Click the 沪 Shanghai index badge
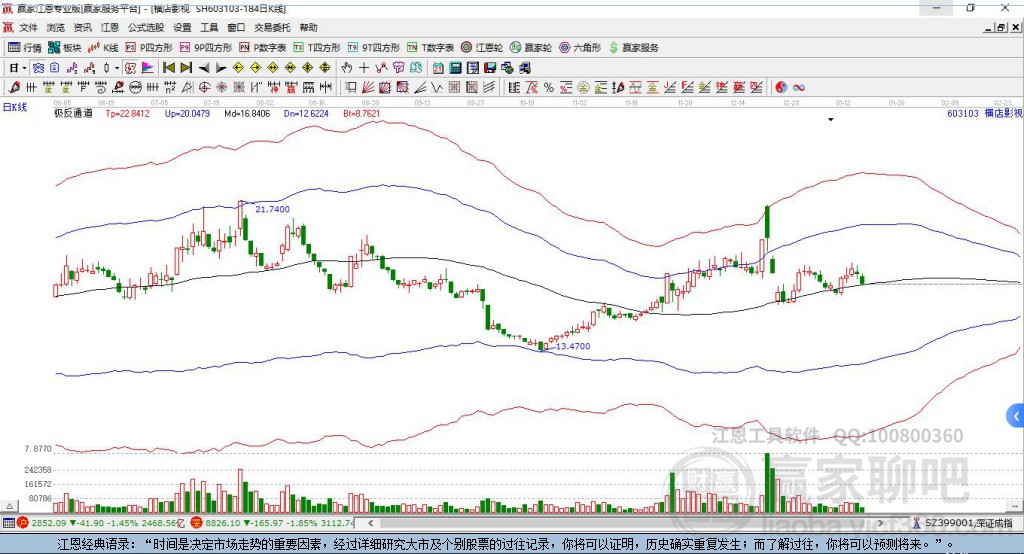This screenshot has height=554, width=1024. pyautogui.click(x=23, y=523)
